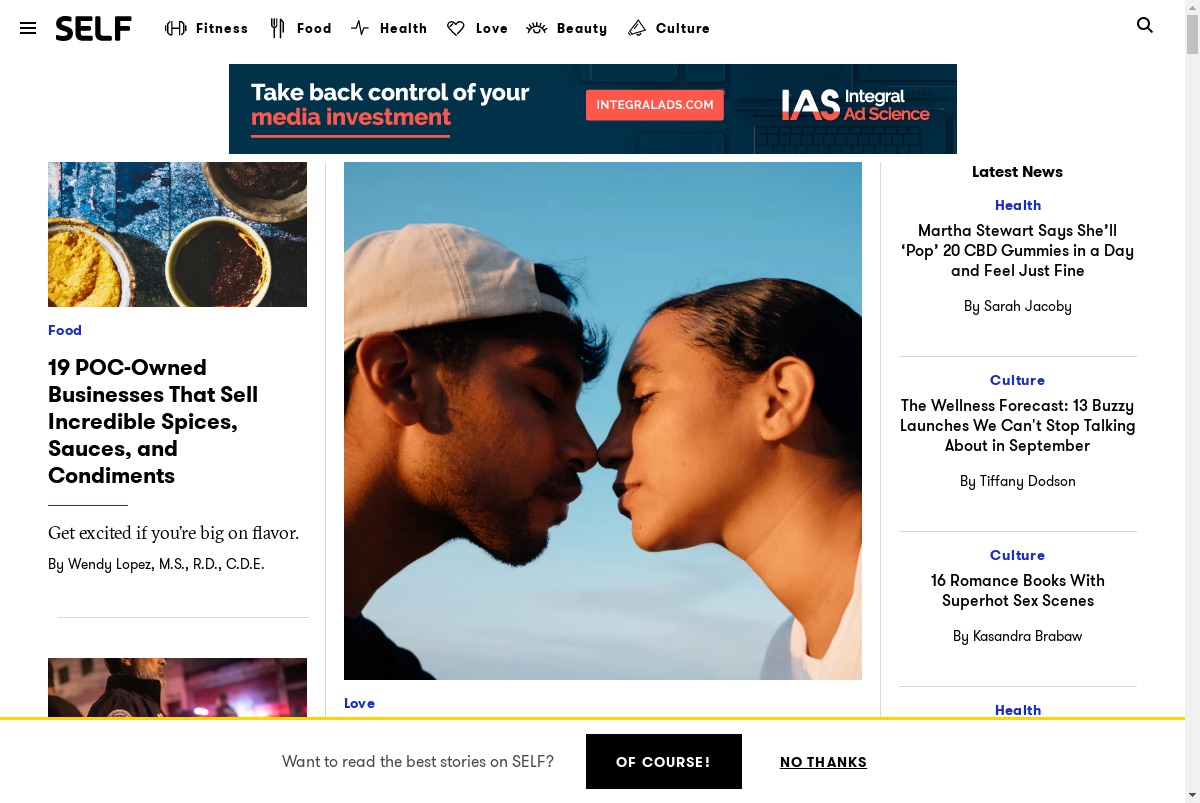Click the dumbbell Fitness icon
This screenshot has height=803, width=1200.
coord(176,28)
